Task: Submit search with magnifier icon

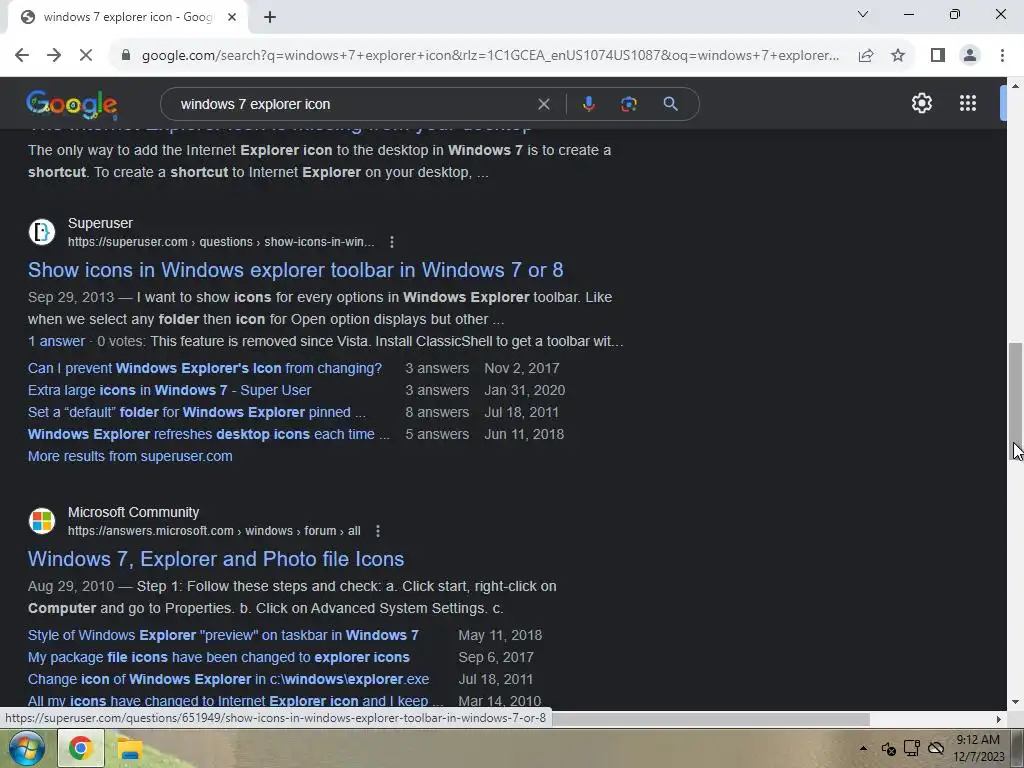Action: (x=670, y=104)
